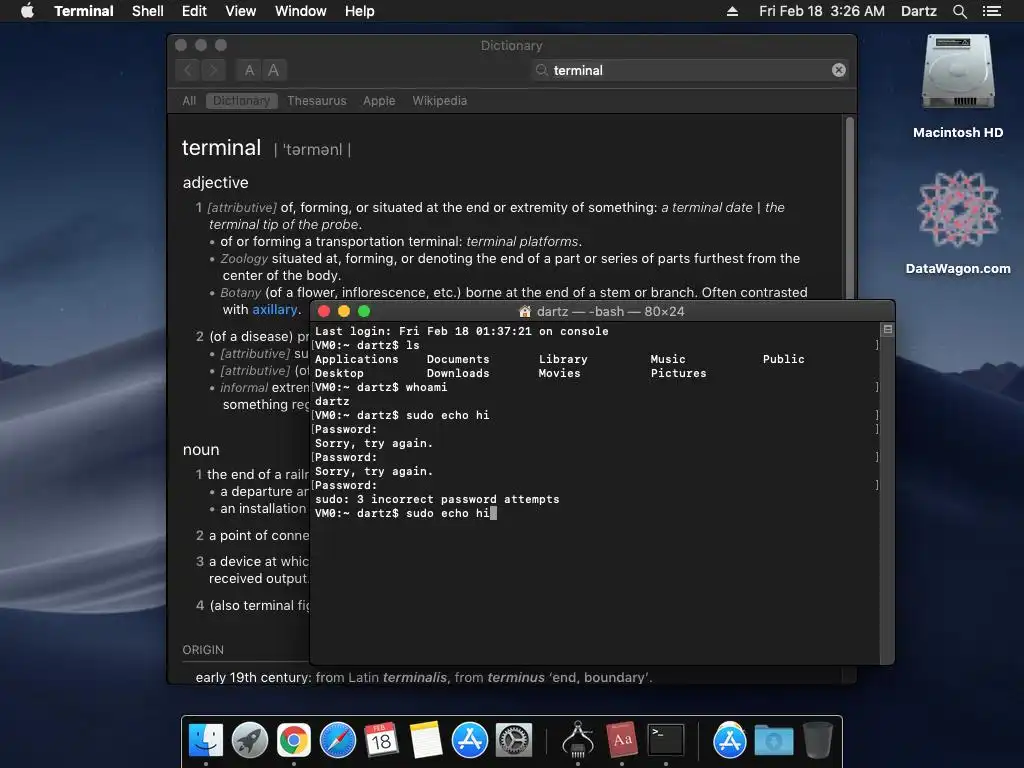Clear the Dictionary search field
Viewport: 1024px width, 768px height.
point(839,70)
